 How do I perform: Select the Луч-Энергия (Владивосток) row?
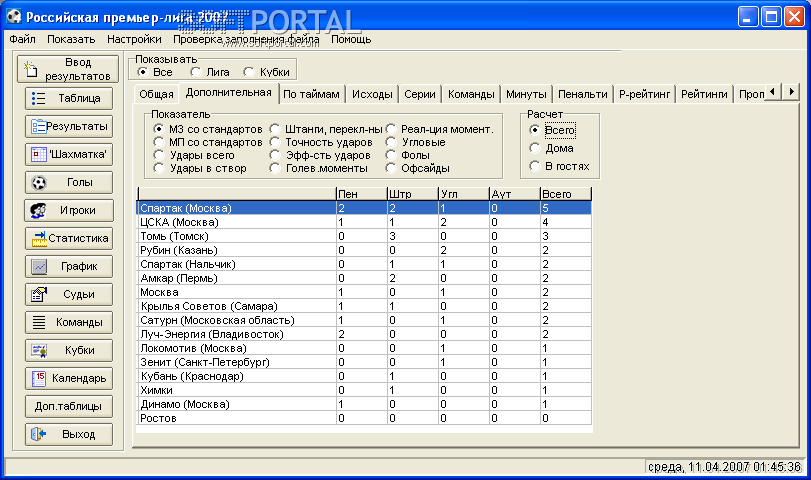pyautogui.click(x=364, y=334)
